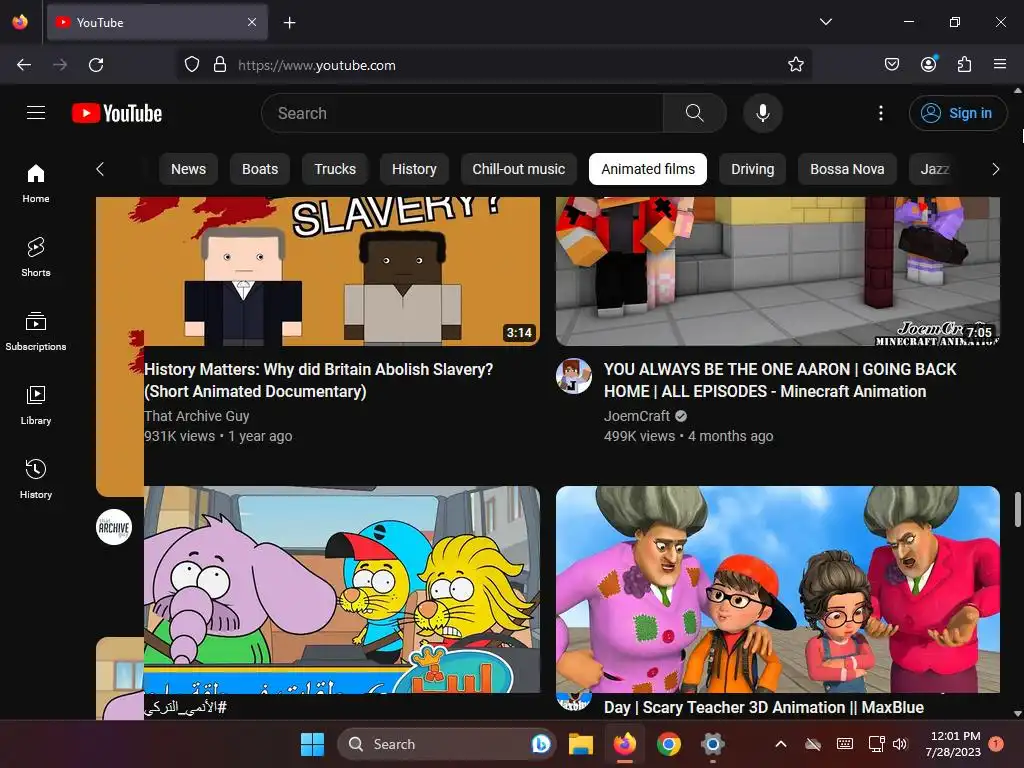Open JoemCraft channel avatar
Screen dimensions: 1024x768
tap(573, 376)
